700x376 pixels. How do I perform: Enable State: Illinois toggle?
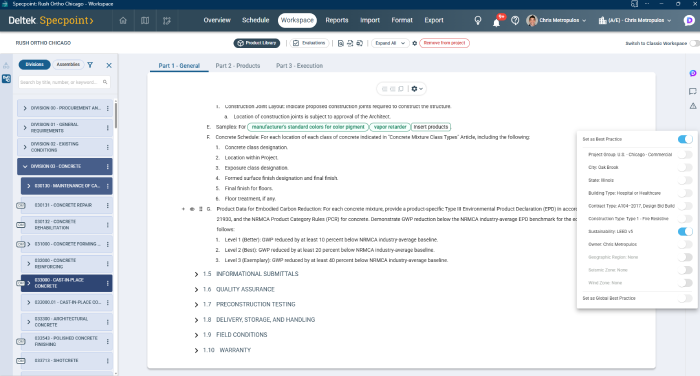point(685,180)
